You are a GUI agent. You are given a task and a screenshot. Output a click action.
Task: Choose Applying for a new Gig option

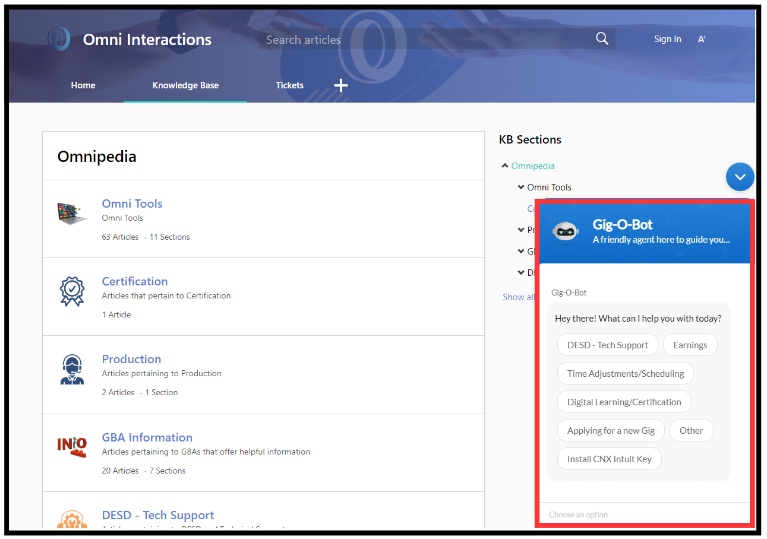(x=611, y=431)
